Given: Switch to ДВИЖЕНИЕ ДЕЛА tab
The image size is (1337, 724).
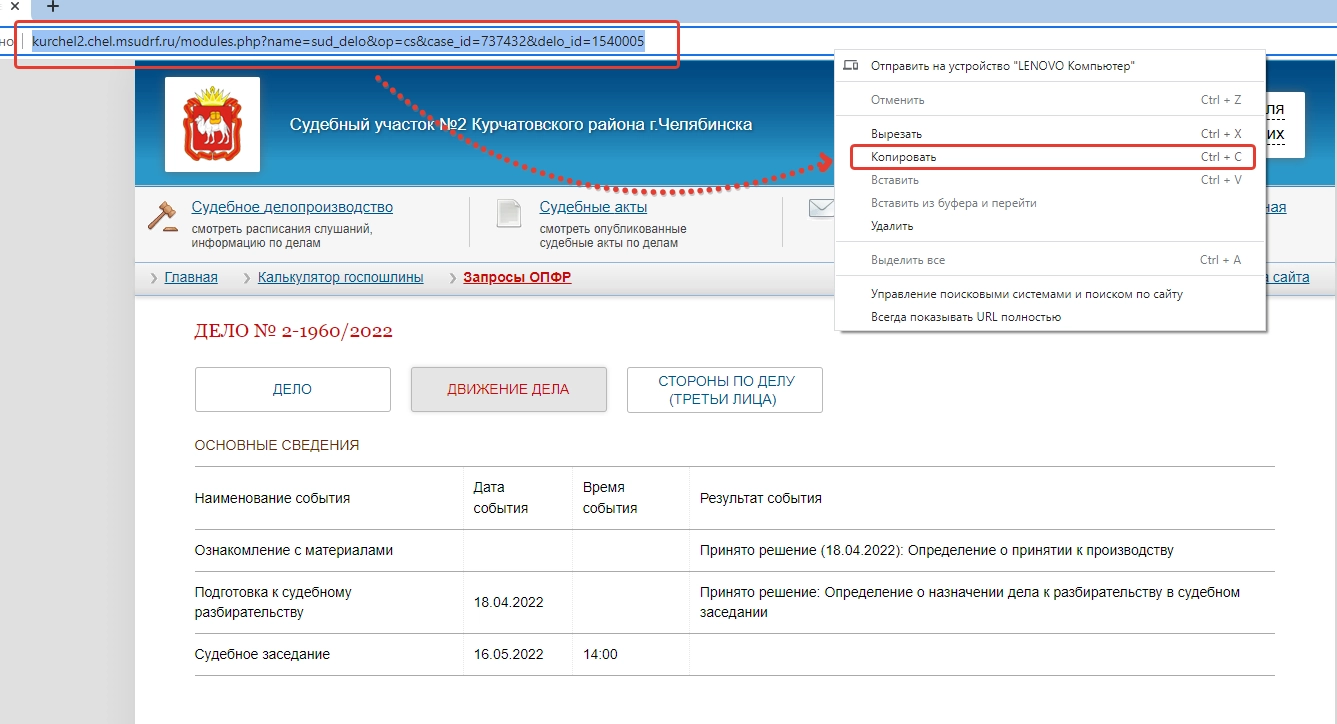Looking at the screenshot, I should click(509, 390).
